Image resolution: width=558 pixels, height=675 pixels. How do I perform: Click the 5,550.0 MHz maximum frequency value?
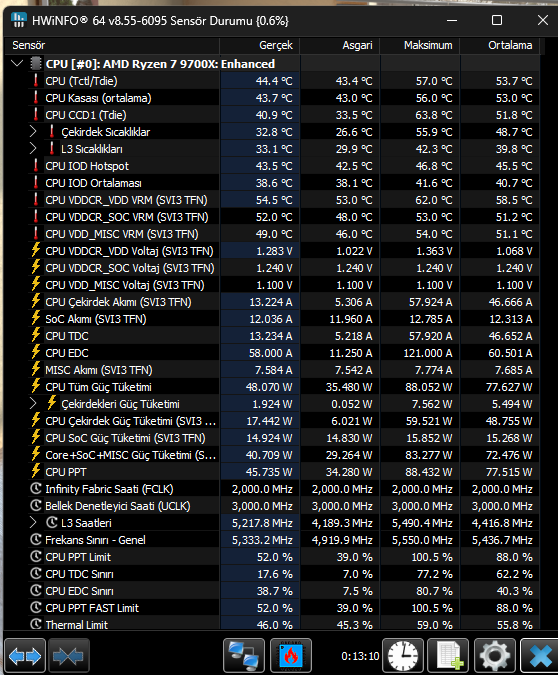click(422, 540)
